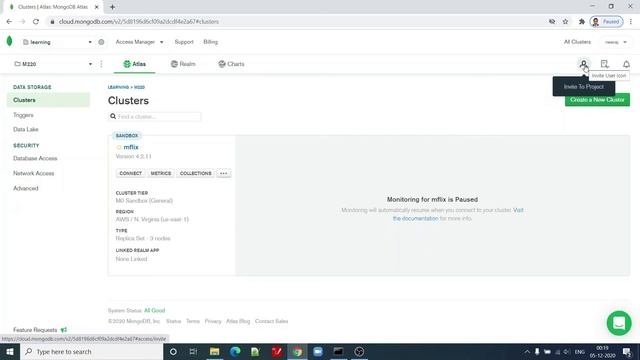640x360 pixels.
Task: Switch to the Atlas tab
Action: [x=135, y=64]
